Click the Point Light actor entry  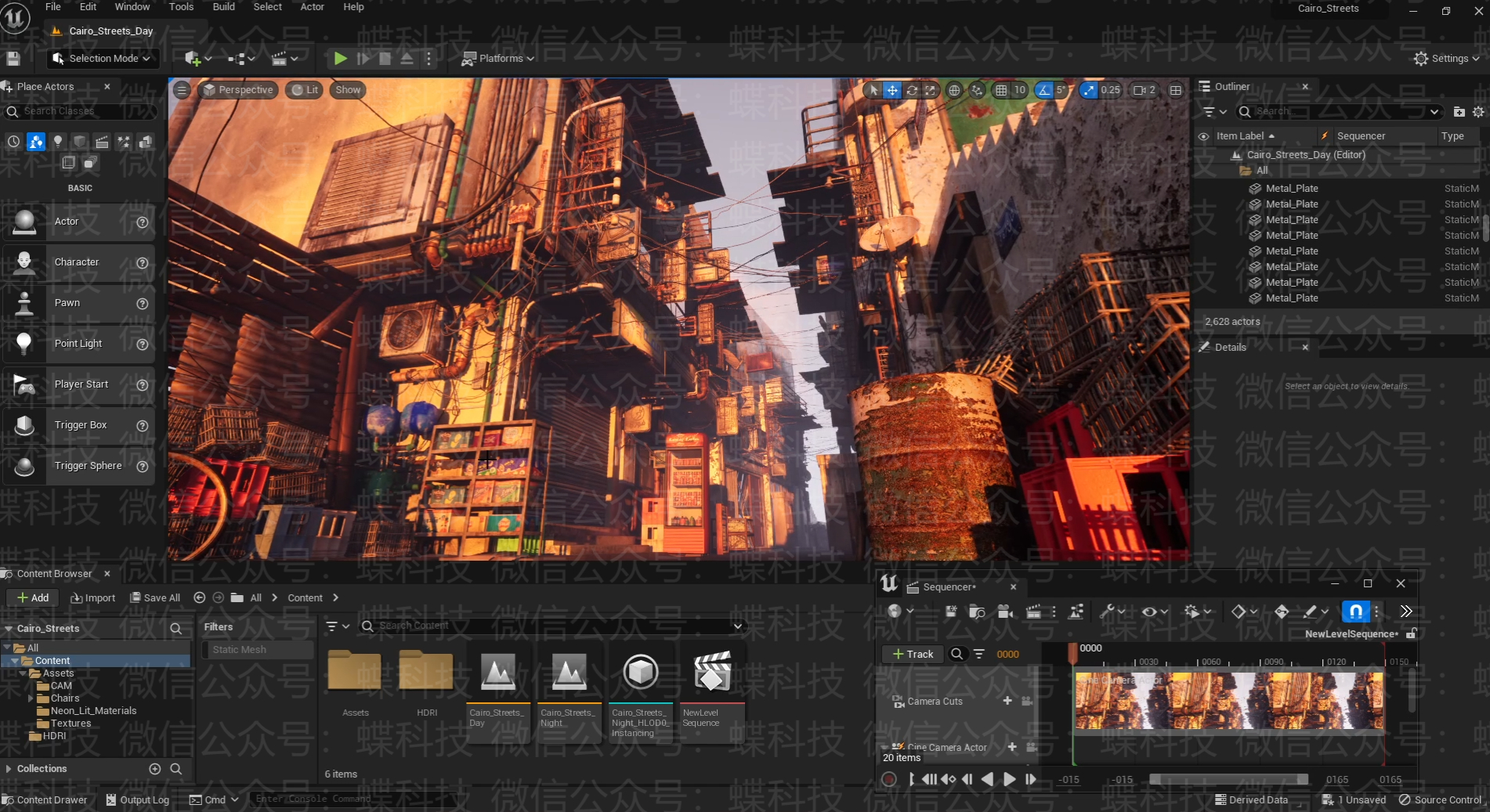[78, 344]
